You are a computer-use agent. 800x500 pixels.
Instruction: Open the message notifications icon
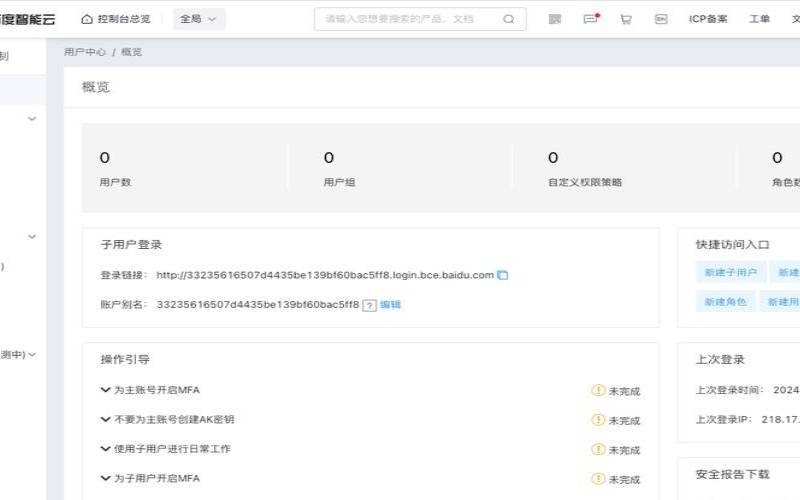pyautogui.click(x=591, y=19)
